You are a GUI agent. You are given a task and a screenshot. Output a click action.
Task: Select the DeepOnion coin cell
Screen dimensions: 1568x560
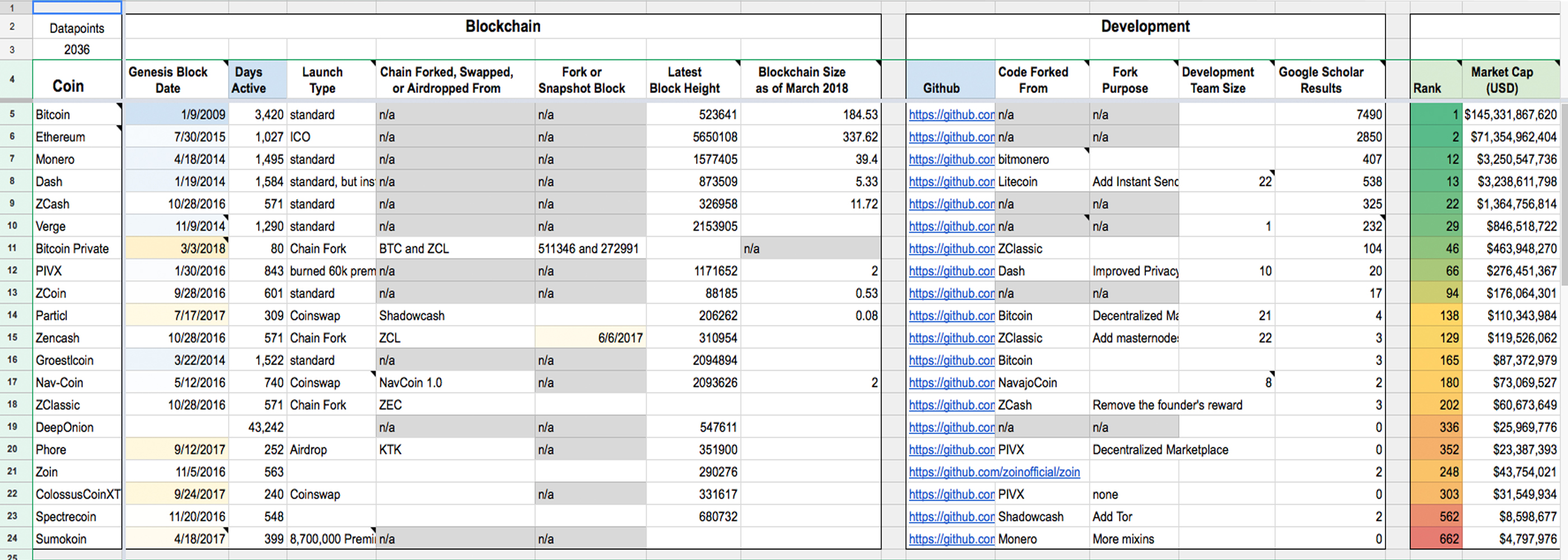[x=77, y=427]
